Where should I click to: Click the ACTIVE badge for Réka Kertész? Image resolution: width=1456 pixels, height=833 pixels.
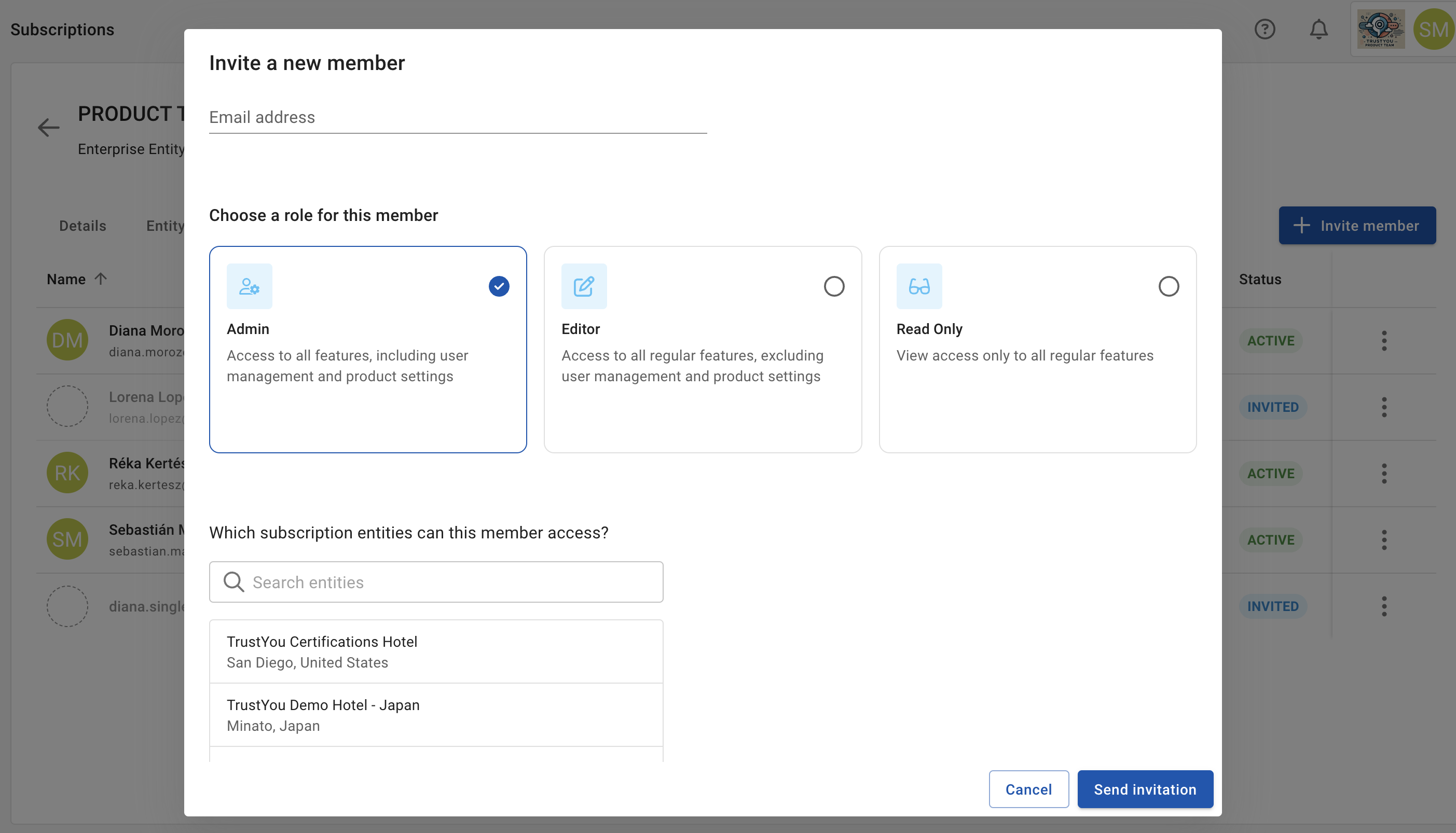pos(1271,474)
